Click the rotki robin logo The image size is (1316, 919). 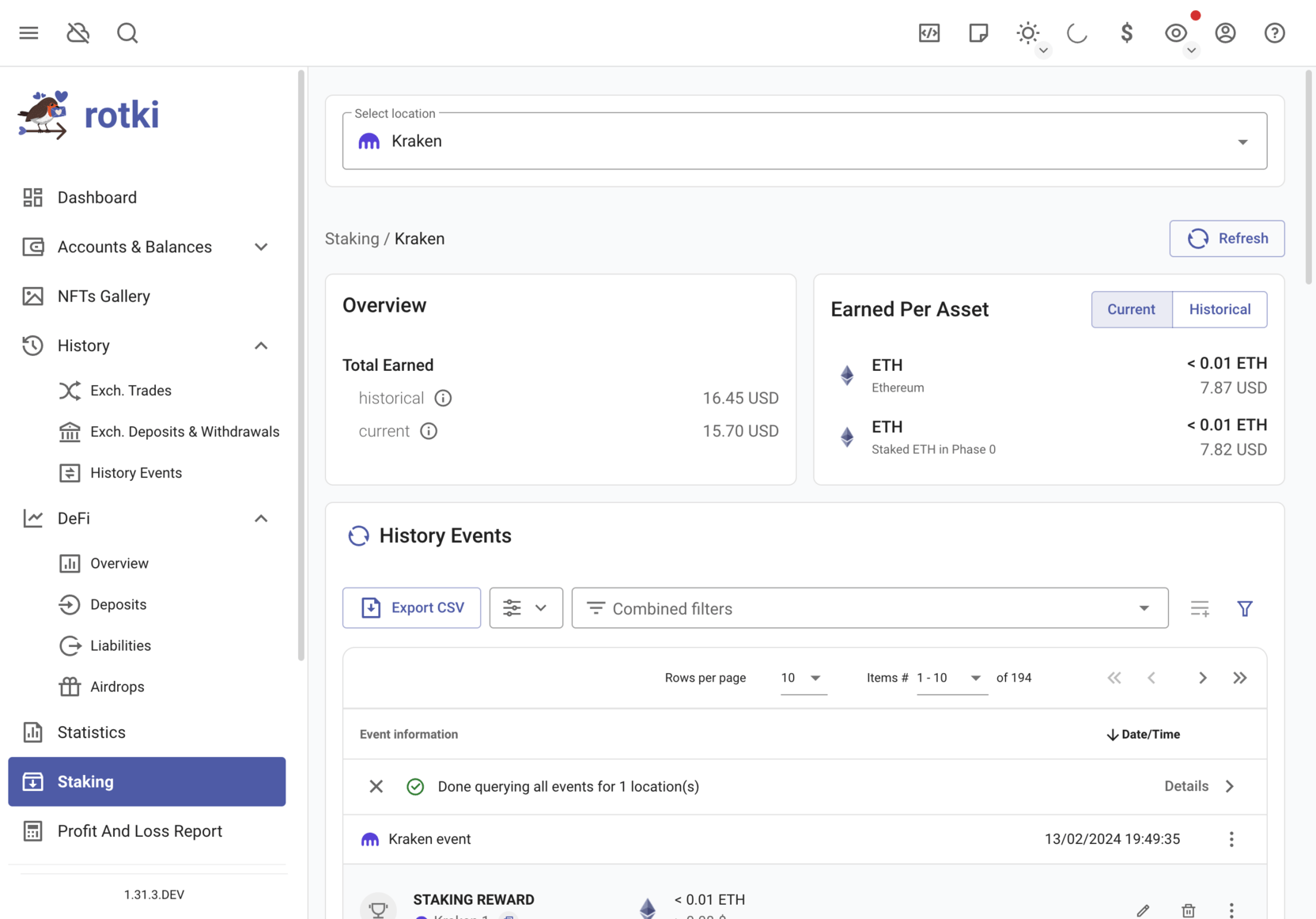(x=43, y=115)
